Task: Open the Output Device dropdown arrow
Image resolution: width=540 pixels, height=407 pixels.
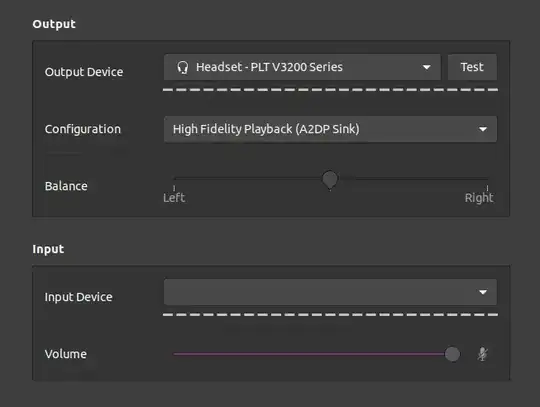Action: coord(426,67)
